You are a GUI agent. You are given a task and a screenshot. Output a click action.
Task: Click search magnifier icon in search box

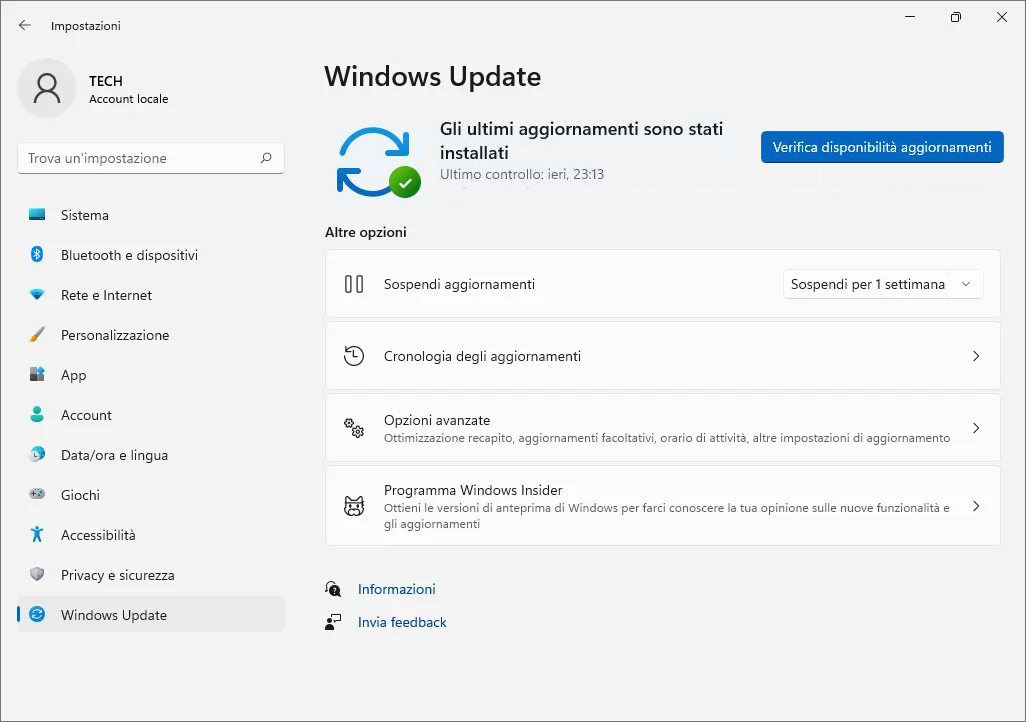266,158
